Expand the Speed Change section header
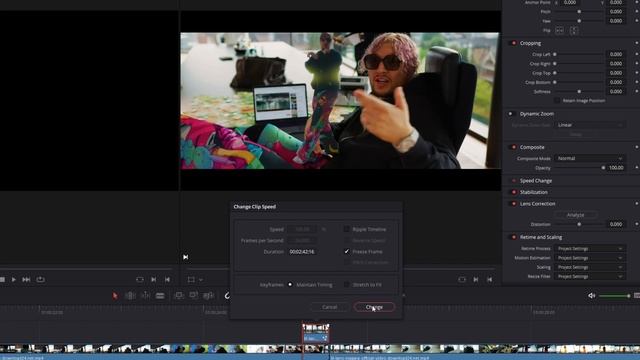Image resolution: width=640 pixels, height=360 pixels. coord(536,180)
